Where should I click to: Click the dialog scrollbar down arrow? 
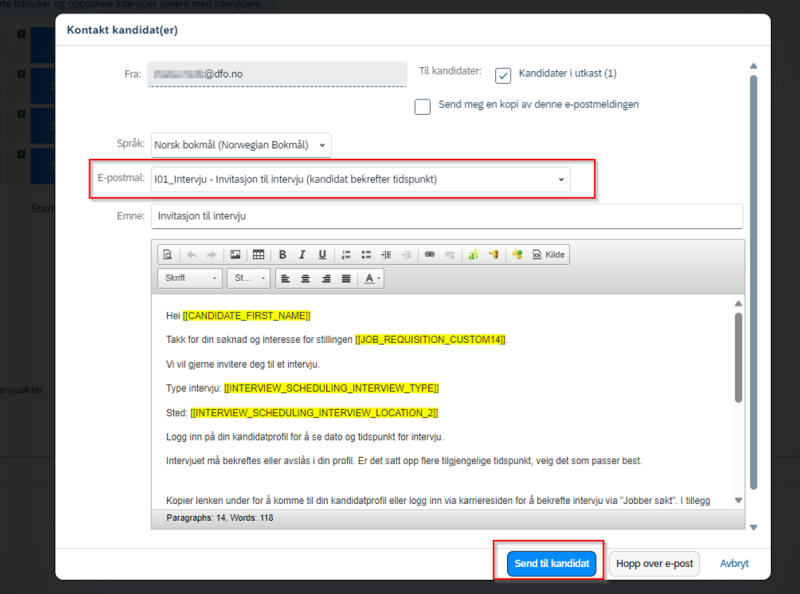click(x=754, y=528)
